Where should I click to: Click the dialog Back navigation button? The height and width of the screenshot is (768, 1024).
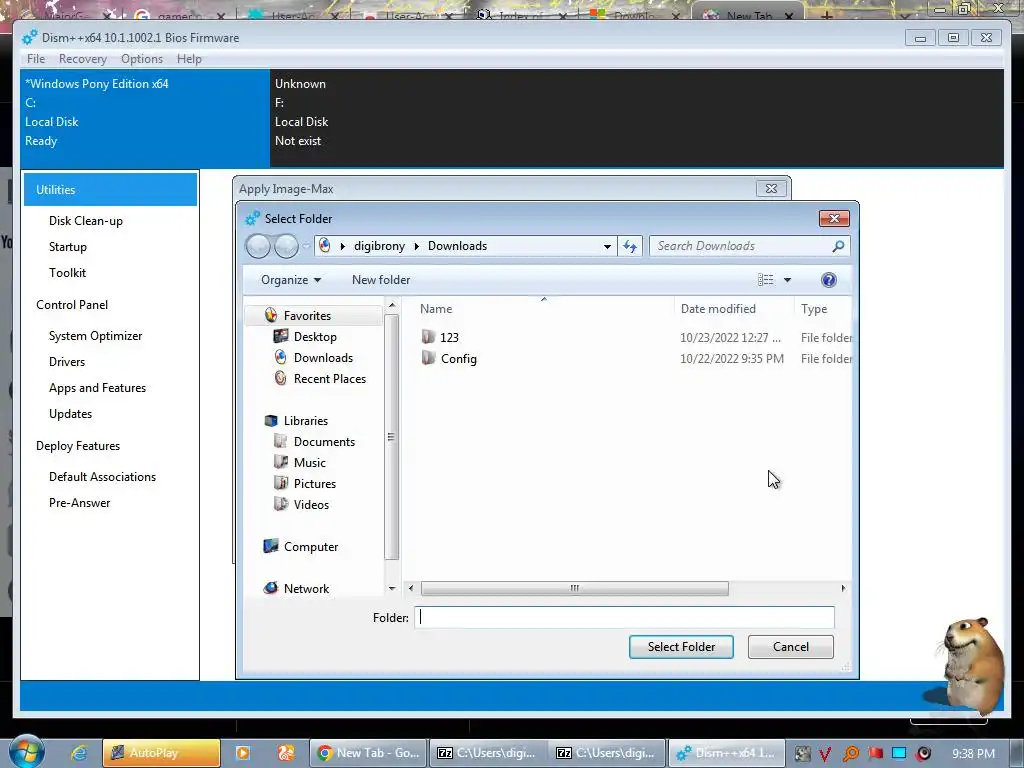(258, 246)
